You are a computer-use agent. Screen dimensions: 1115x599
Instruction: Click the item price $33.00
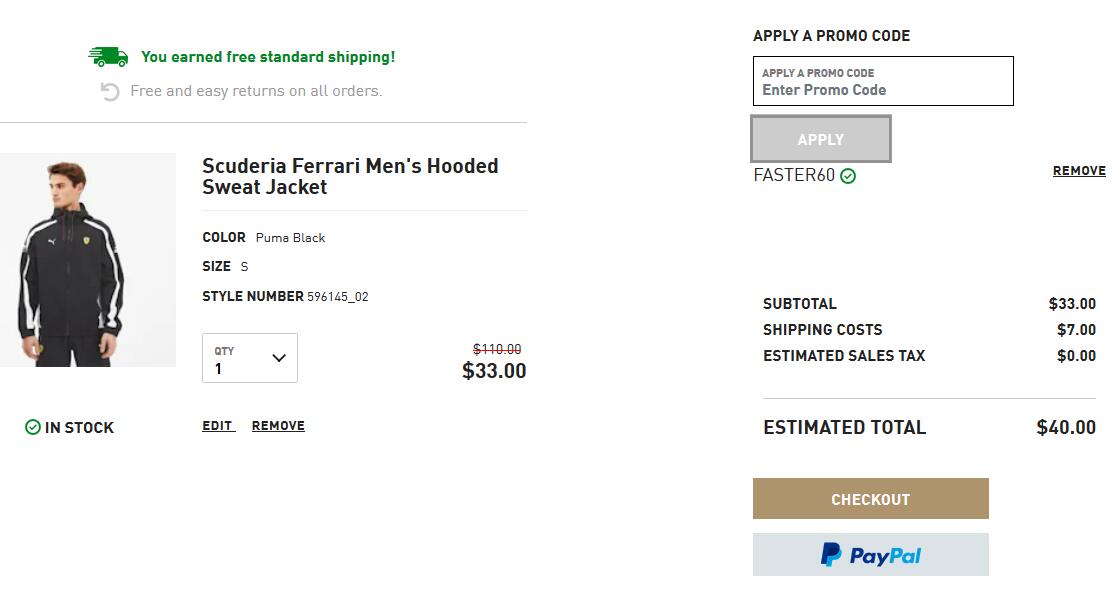[x=494, y=371]
